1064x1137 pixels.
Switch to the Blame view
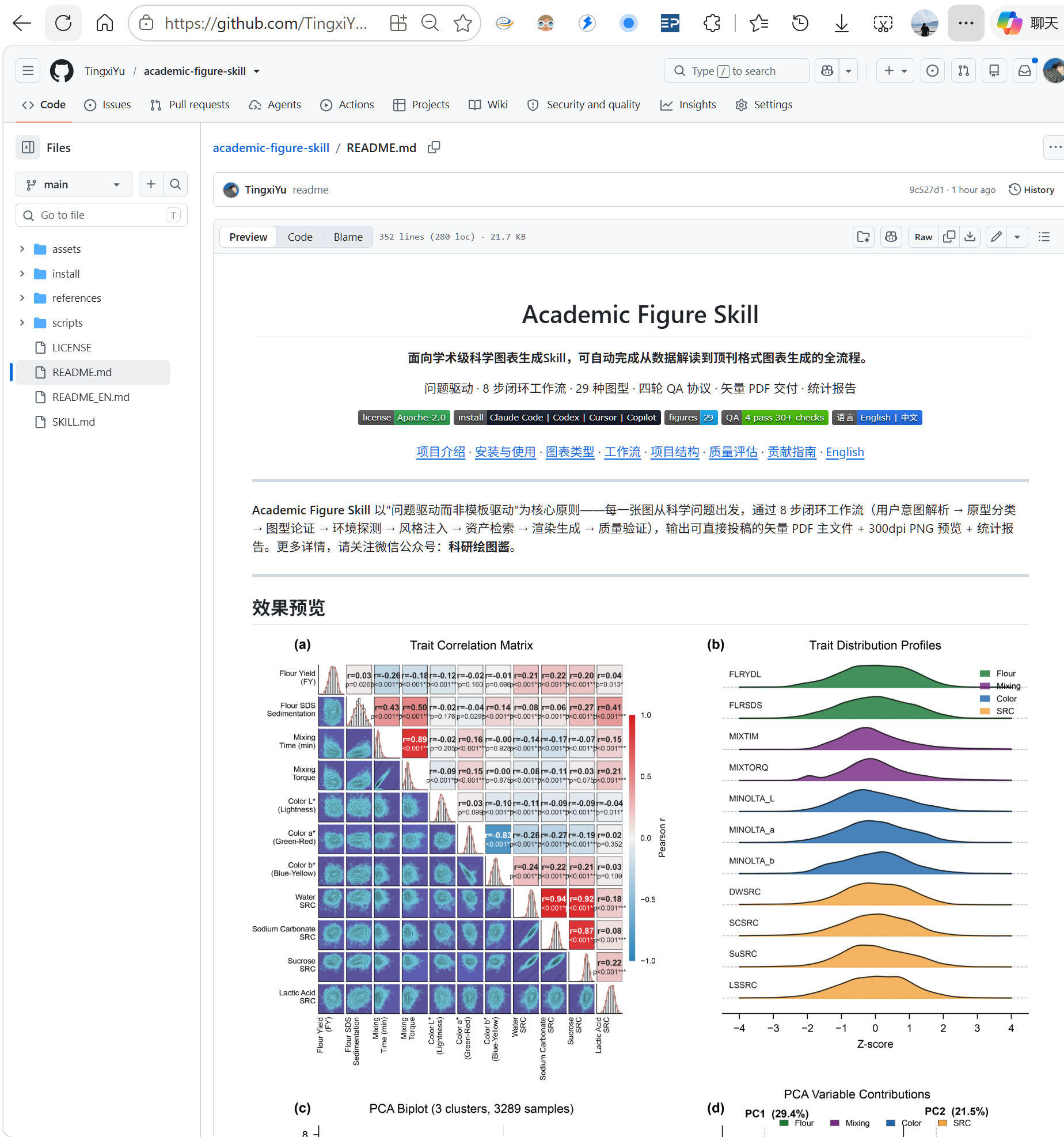(x=348, y=237)
